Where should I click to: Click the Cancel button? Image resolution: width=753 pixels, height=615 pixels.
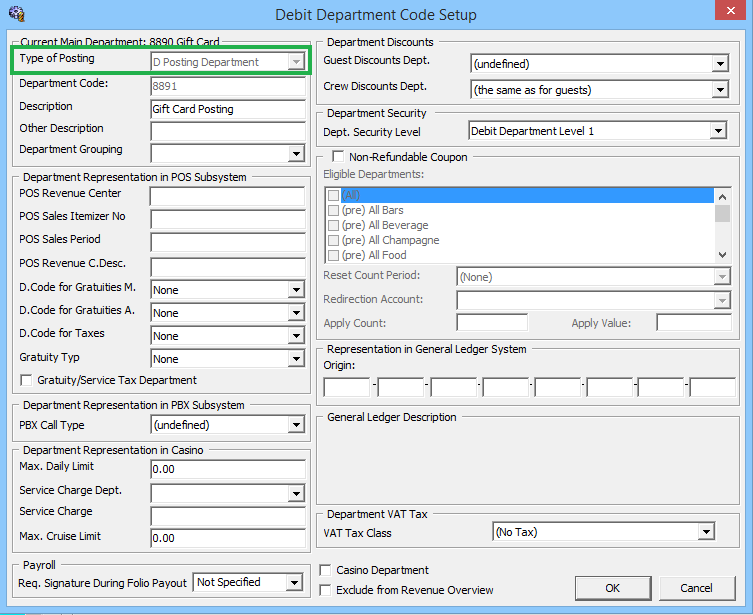[x=696, y=588]
